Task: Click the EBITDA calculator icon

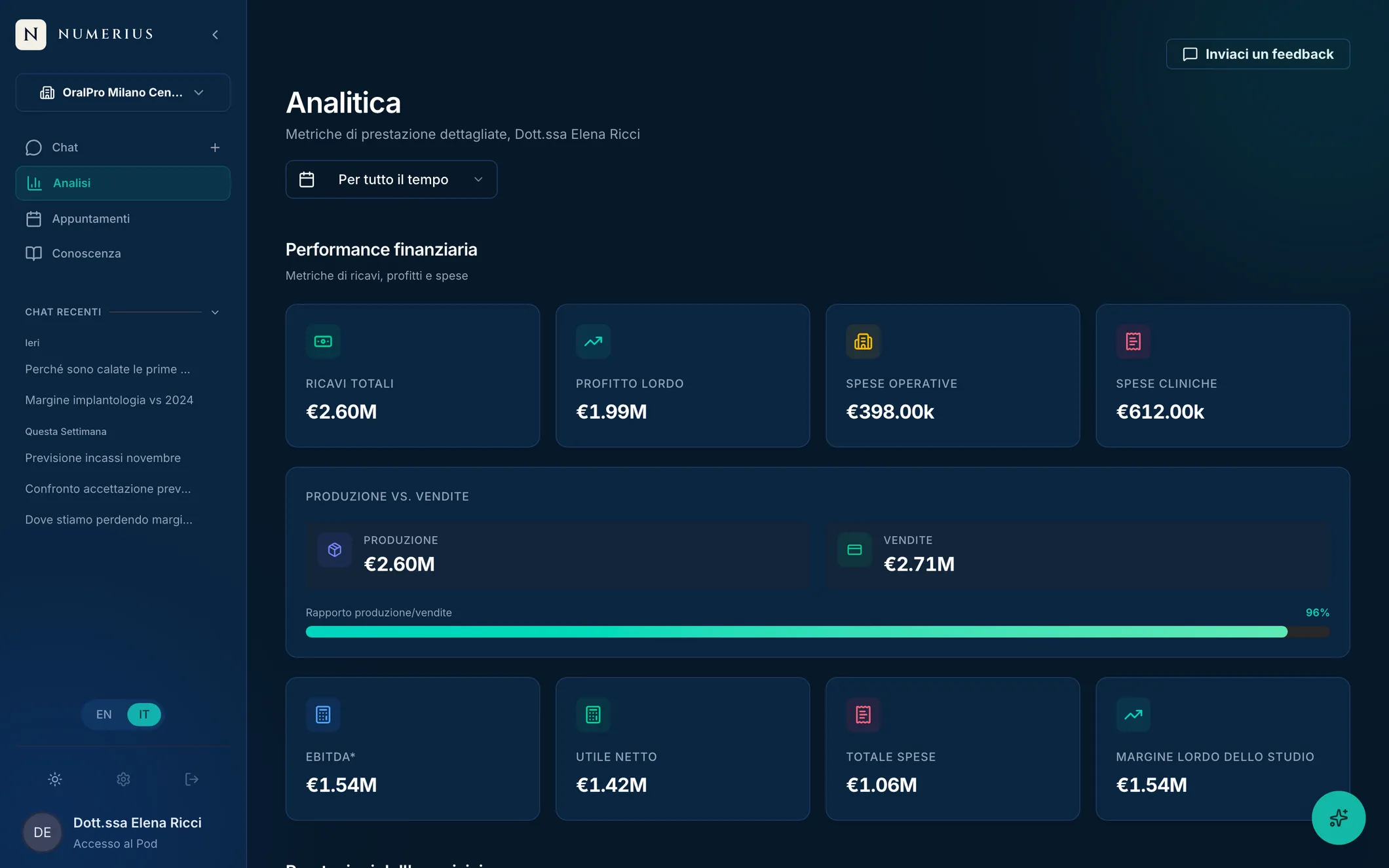Action: 323,715
